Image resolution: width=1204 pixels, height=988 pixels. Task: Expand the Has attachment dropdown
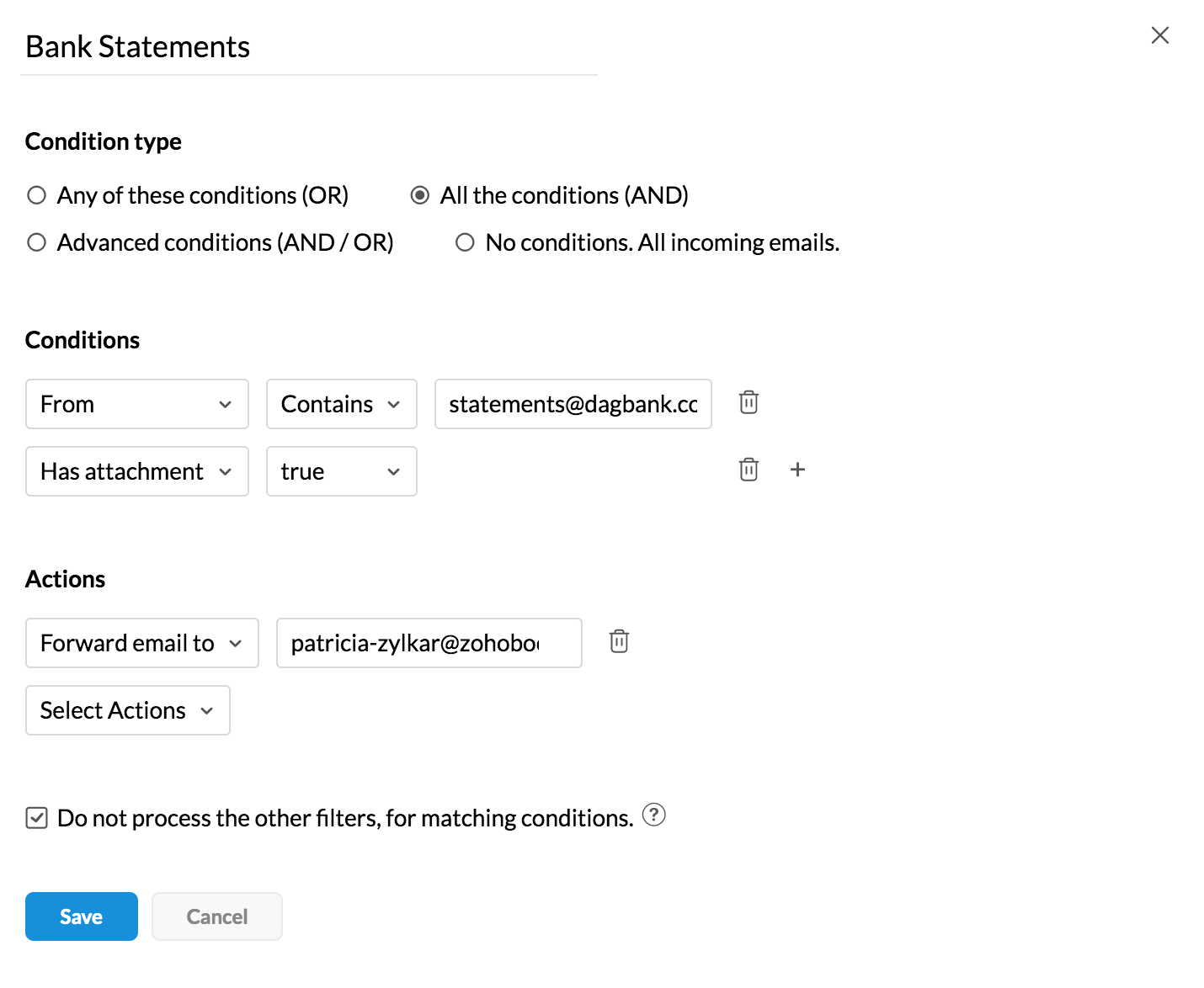(x=137, y=471)
